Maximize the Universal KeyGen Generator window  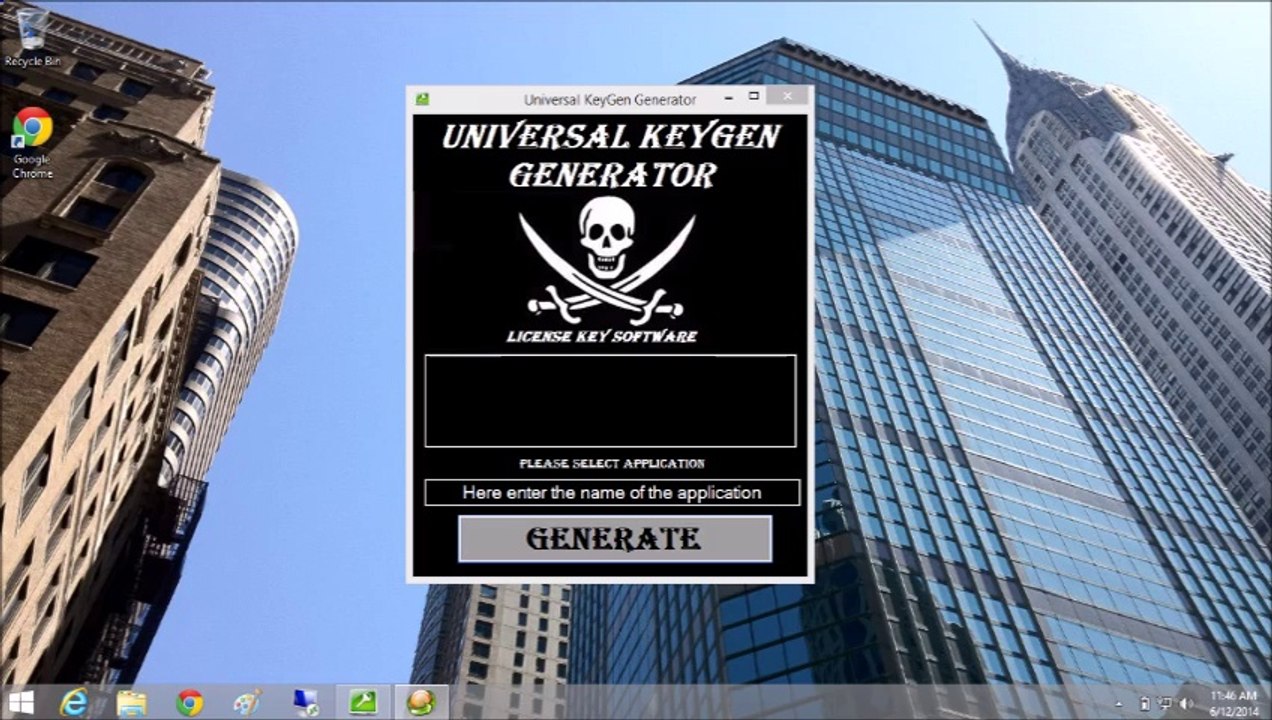pos(754,97)
